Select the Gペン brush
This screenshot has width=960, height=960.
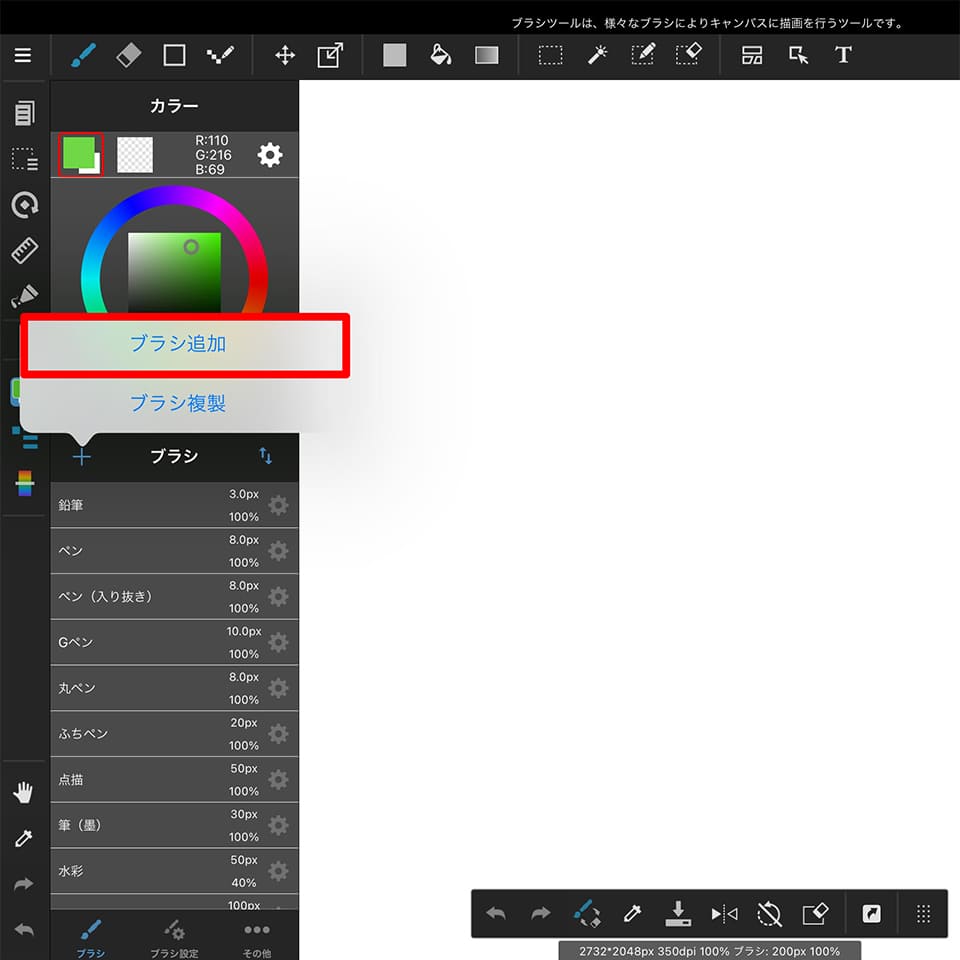[x=174, y=642]
